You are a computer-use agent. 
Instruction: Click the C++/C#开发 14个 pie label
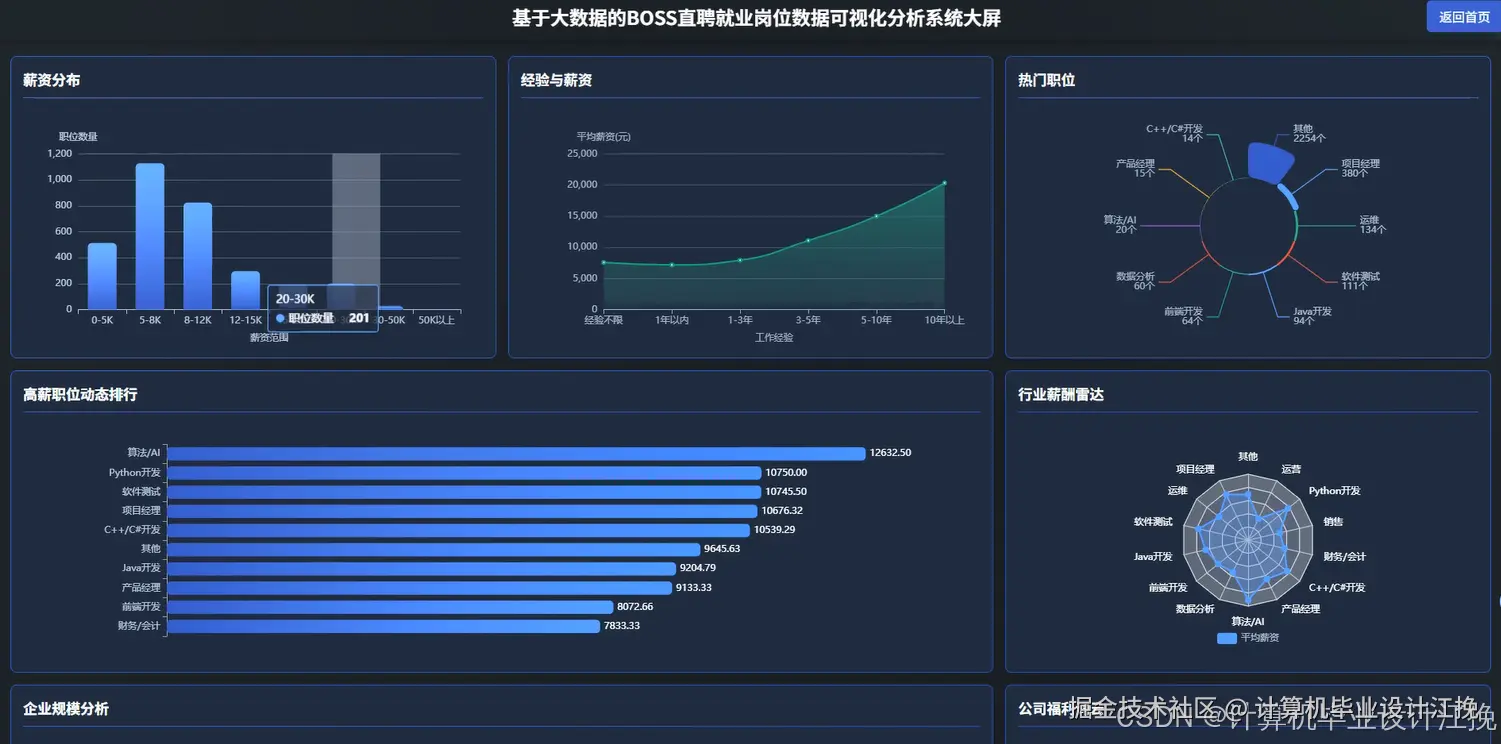pyautogui.click(x=1175, y=134)
